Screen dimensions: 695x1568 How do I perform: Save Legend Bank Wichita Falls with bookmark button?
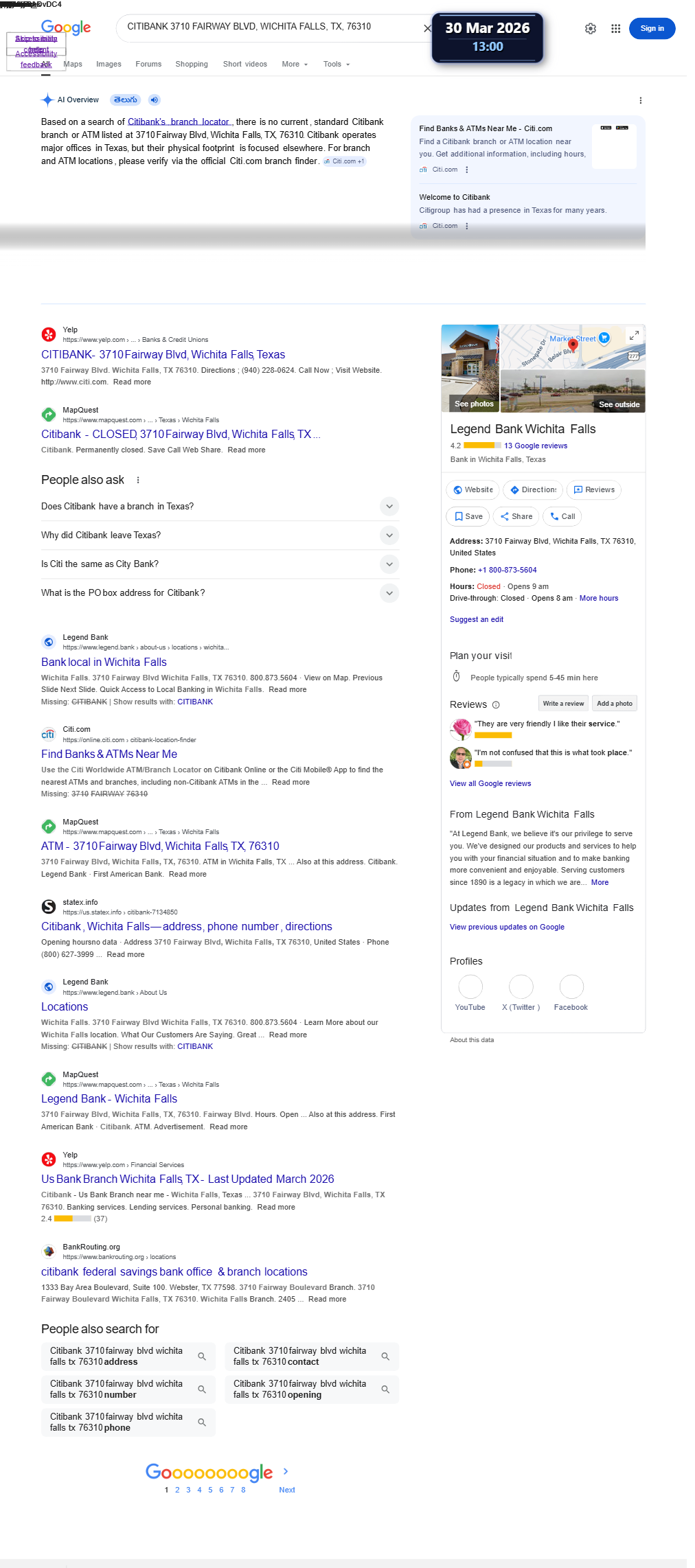coord(468,516)
